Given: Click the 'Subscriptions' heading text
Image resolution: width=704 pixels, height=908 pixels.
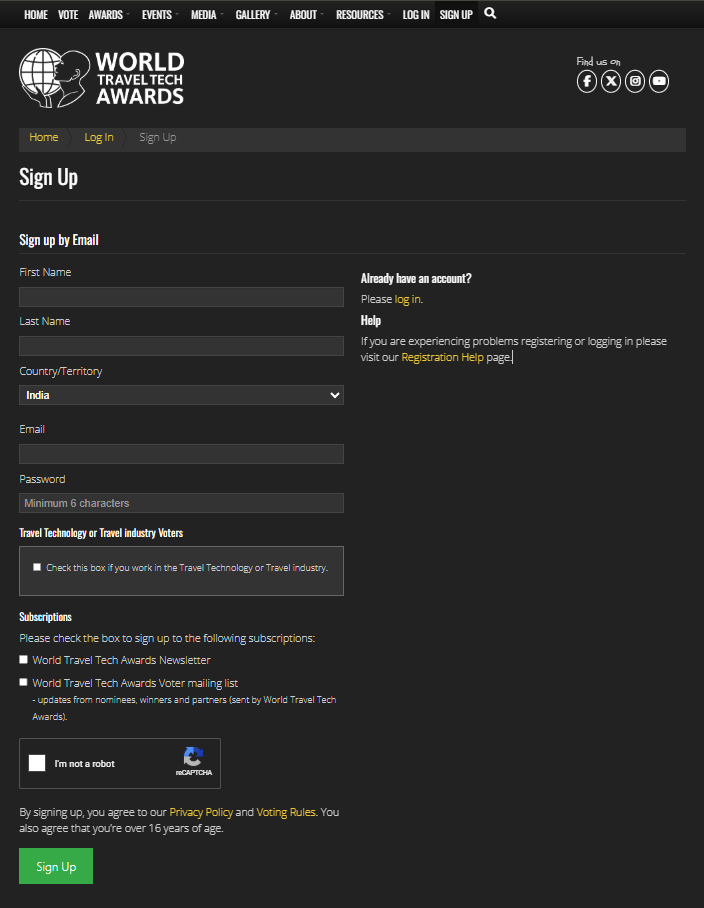Looking at the screenshot, I should coord(45,617).
